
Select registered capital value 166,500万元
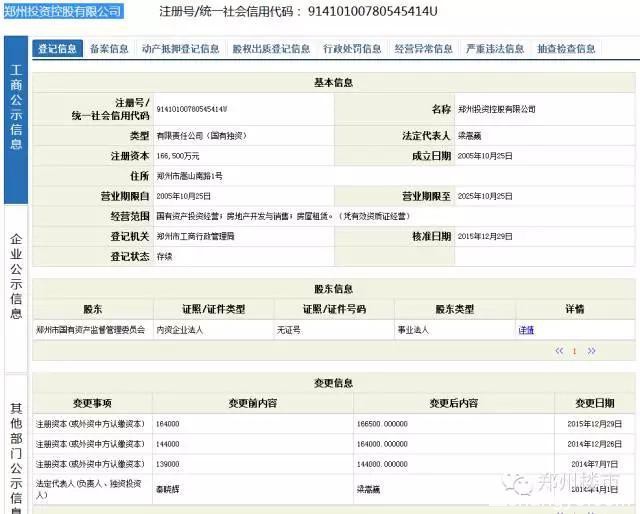coord(178,156)
